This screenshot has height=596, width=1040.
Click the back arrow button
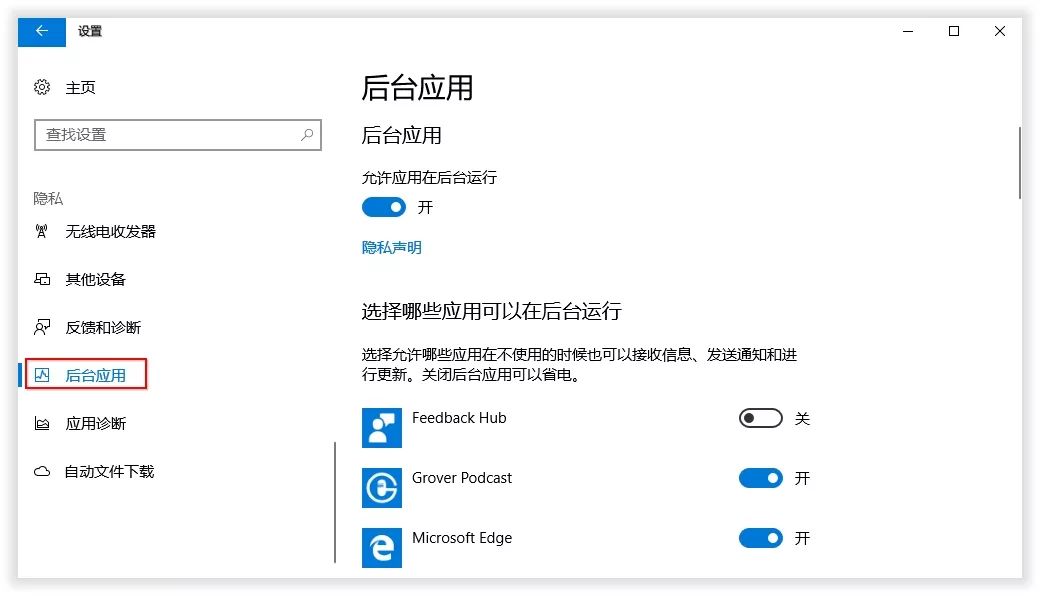(x=42, y=31)
